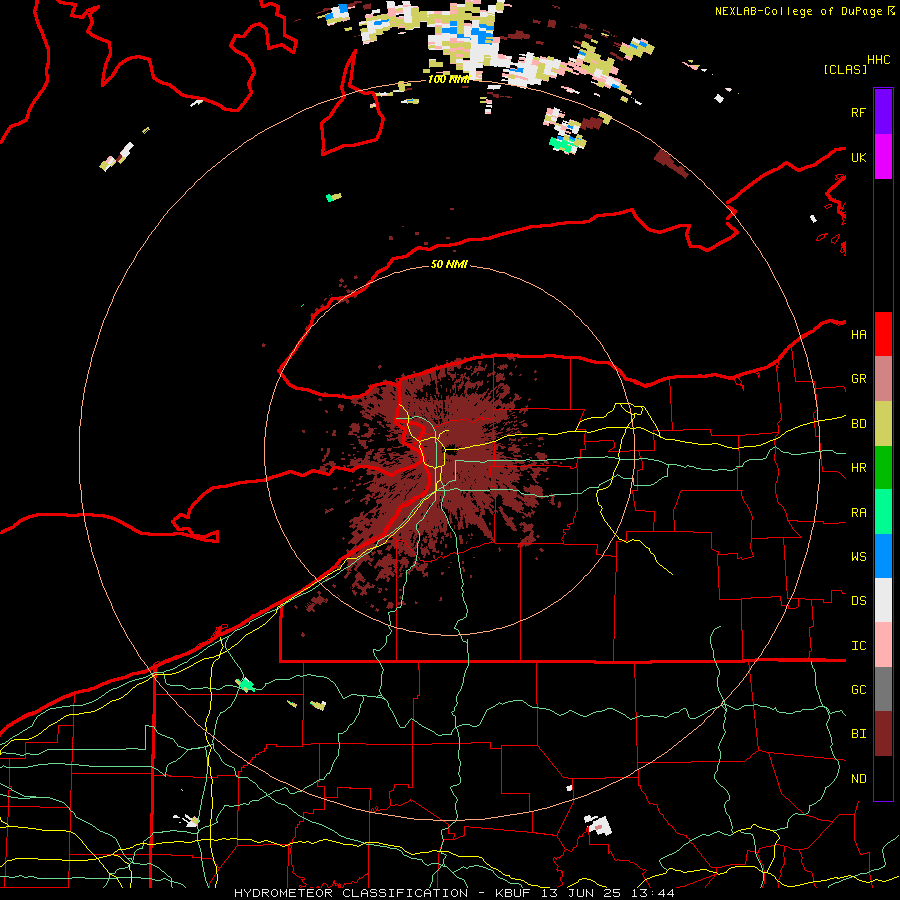Click the 'RF' legend label
Viewport: 900px width, 900px height.
point(858,112)
